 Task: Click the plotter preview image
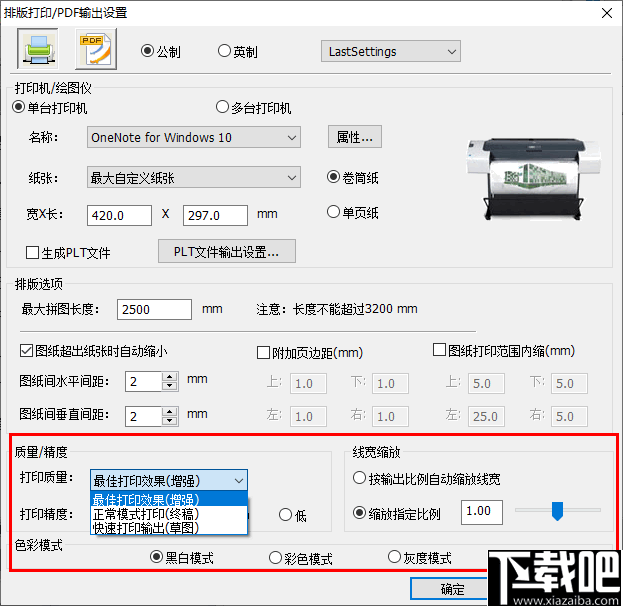point(532,179)
